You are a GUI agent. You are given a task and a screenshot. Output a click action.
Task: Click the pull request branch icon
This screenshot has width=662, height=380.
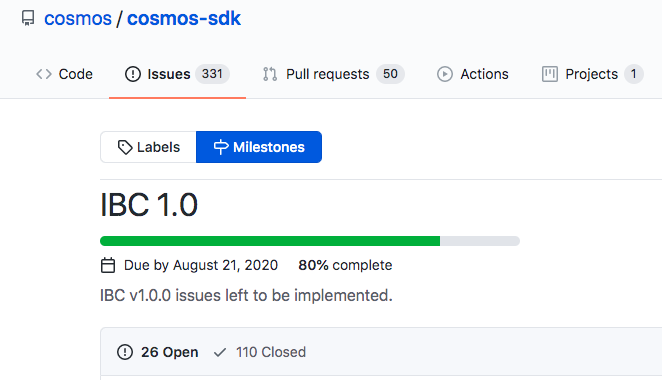coord(270,74)
